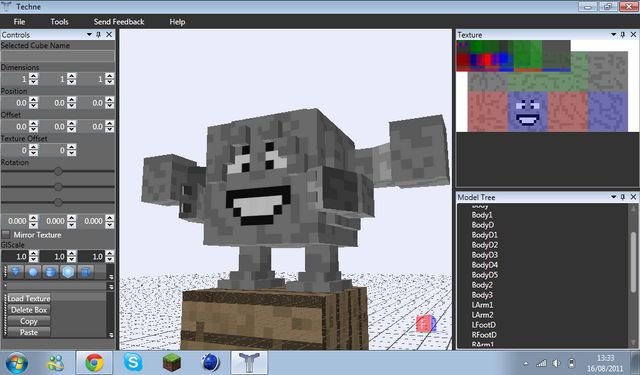Open the Controls panel options dropdown arrow
The height and width of the screenshot is (375, 640).
89,35
